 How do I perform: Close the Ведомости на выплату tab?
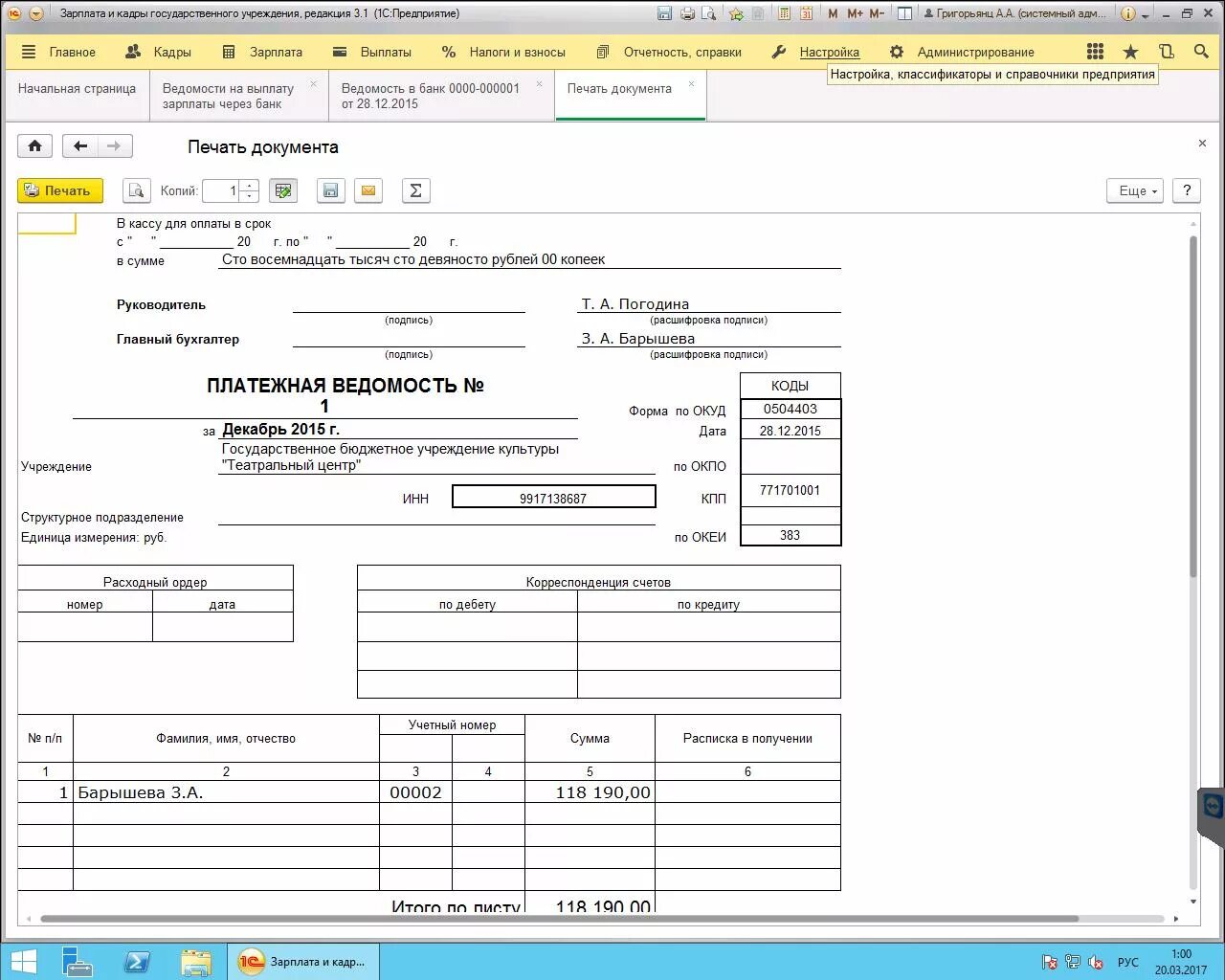313,83
